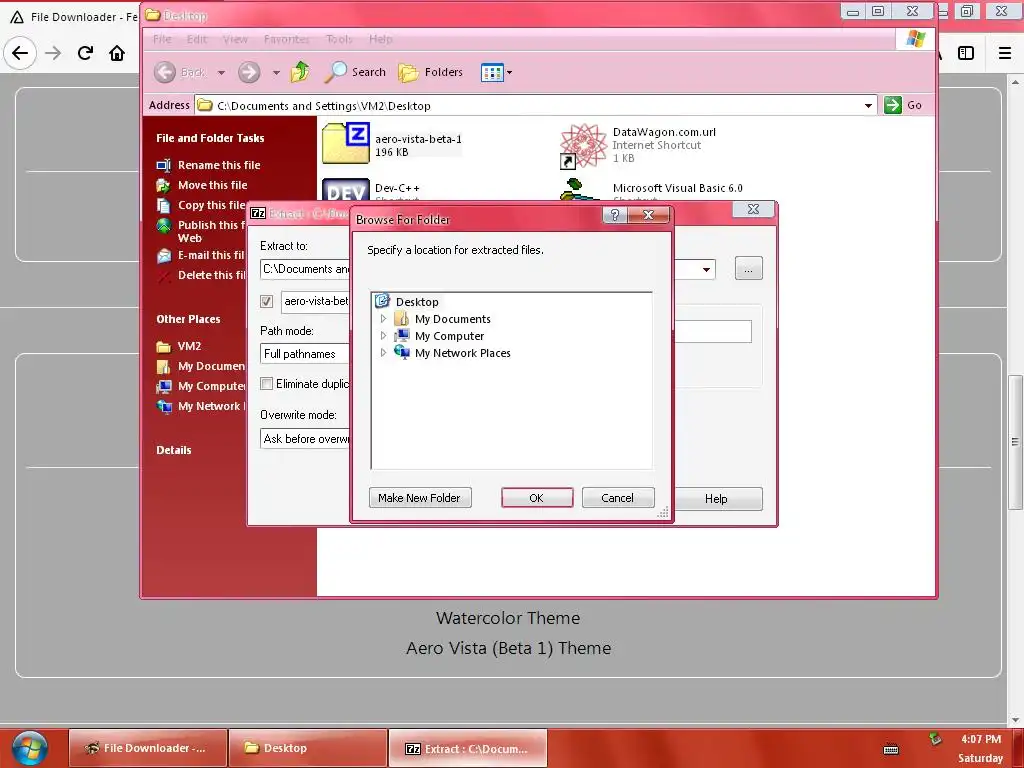
Task: Reload the File Downloader page
Action: click(85, 53)
